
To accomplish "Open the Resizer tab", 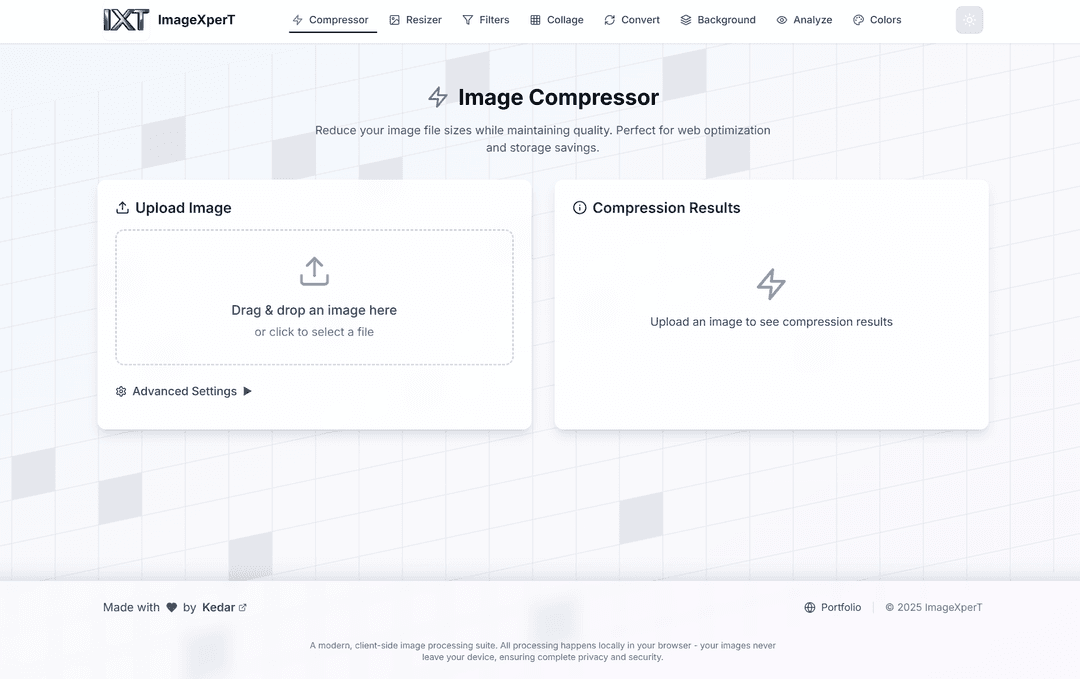I will [415, 20].
